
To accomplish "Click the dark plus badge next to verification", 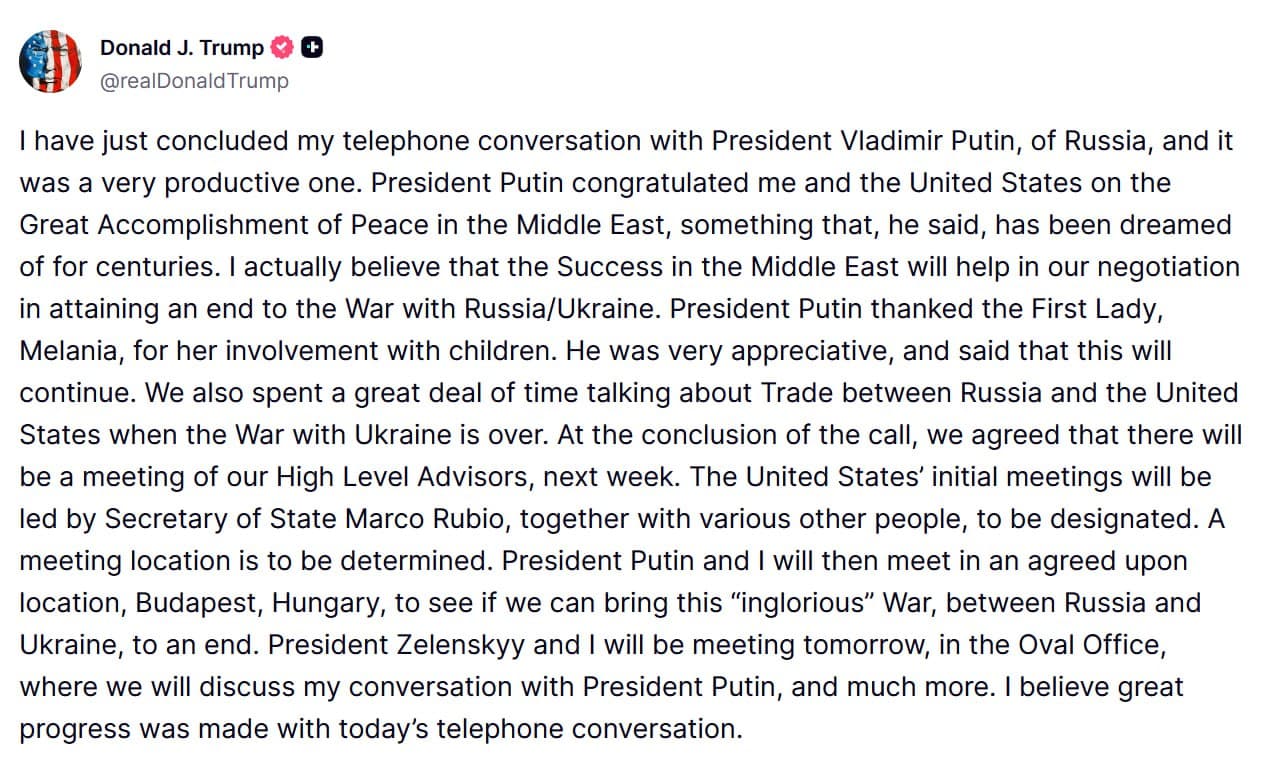I will (313, 47).
